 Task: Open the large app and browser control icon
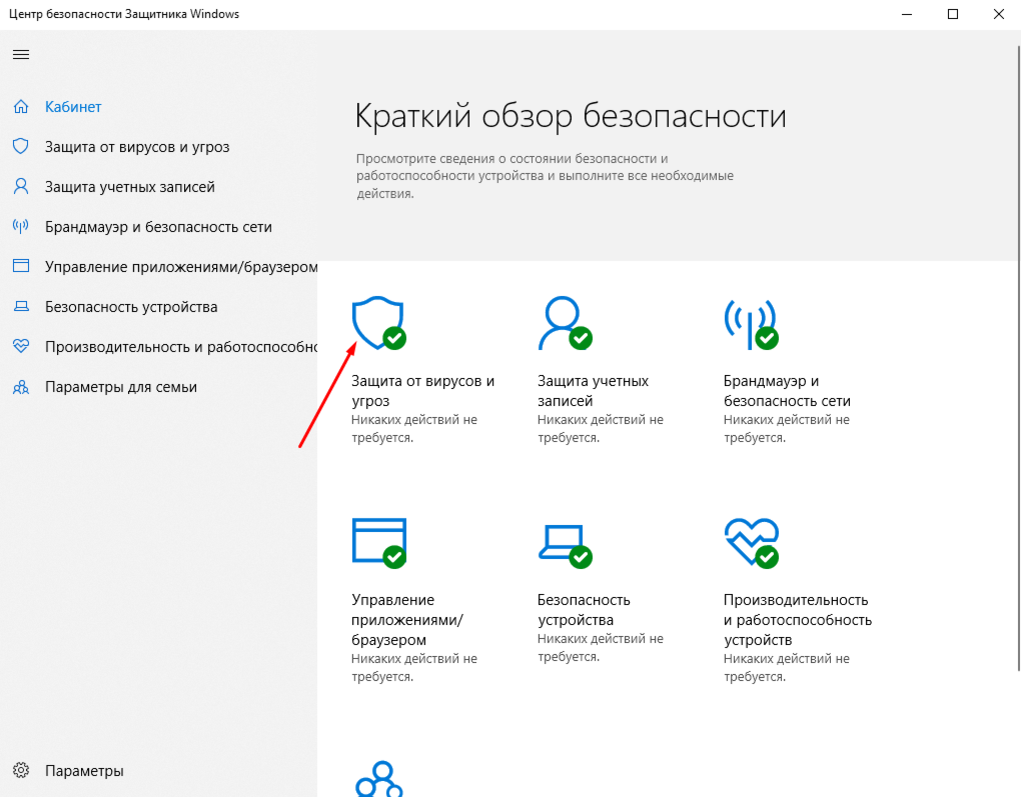coord(379,543)
